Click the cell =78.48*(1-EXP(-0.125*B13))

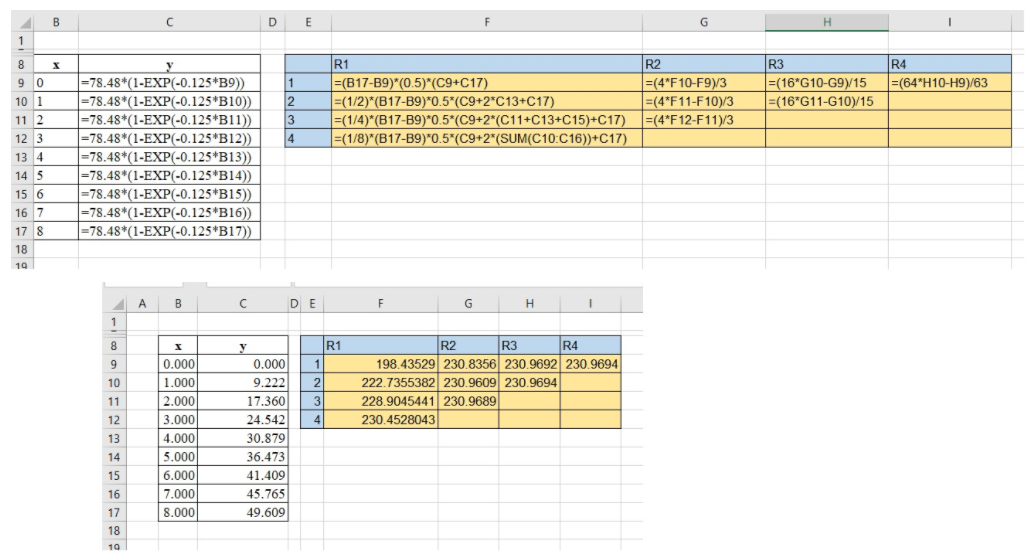click(167, 157)
